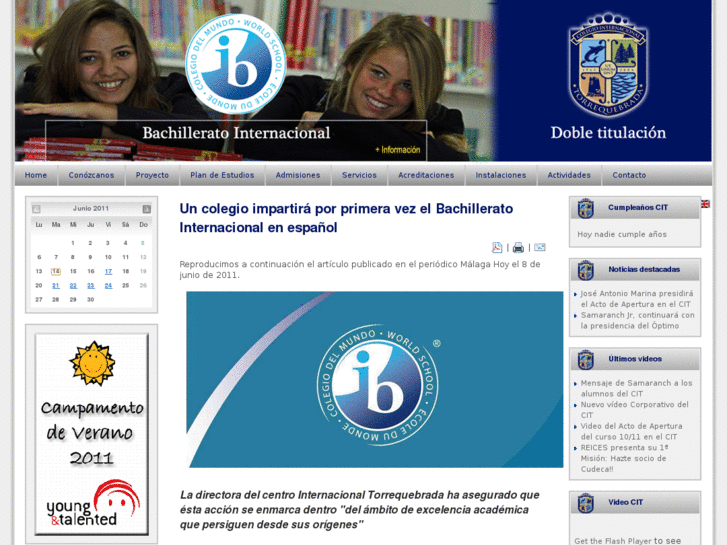Open video 'Mensaje de Samaranch a los alumnos'
Image resolution: width=727 pixels, height=545 pixels.
pyautogui.click(x=636, y=388)
